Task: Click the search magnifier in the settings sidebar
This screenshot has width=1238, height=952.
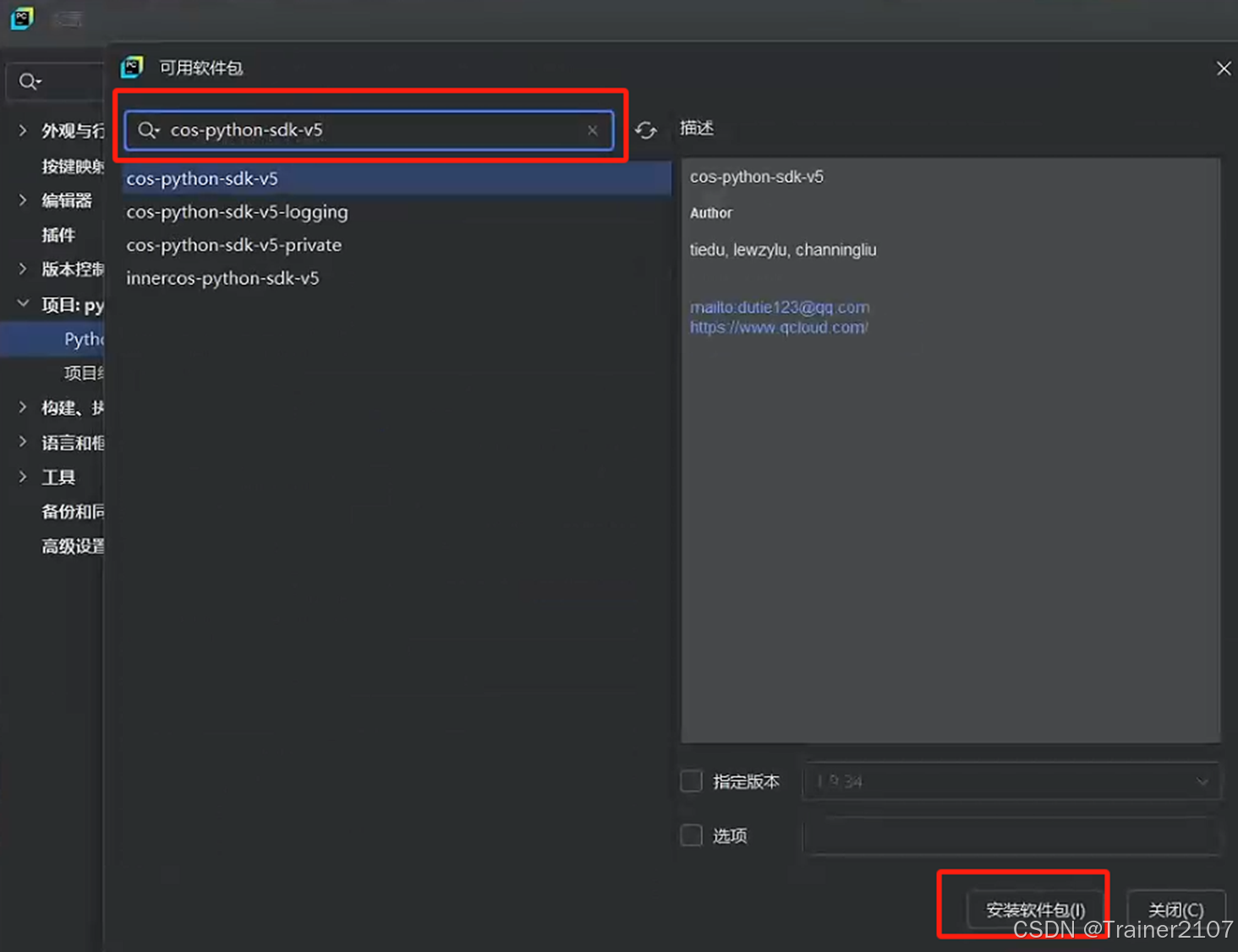Action: coord(28,81)
